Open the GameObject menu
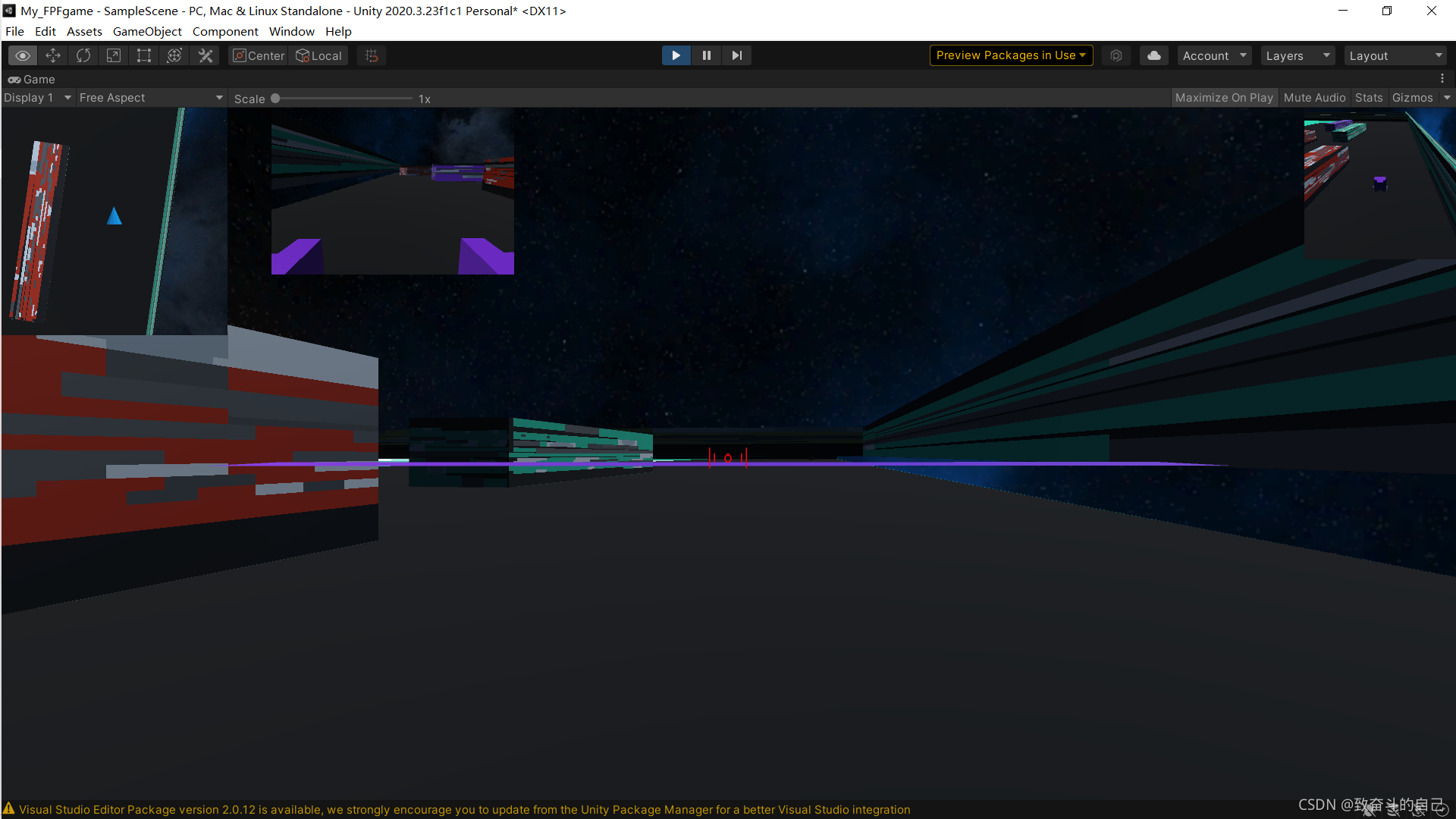1456x819 pixels. [x=147, y=31]
